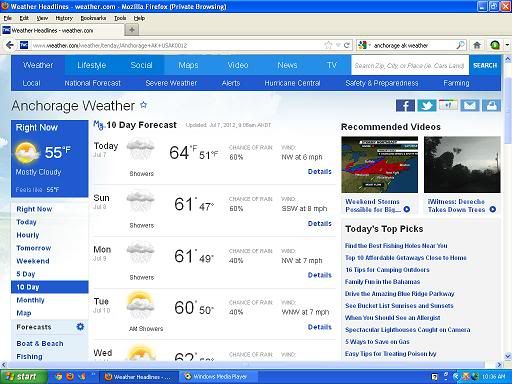The width and height of the screenshot is (512, 384).
Task: Open the National Forecast link
Action: [x=92, y=83]
